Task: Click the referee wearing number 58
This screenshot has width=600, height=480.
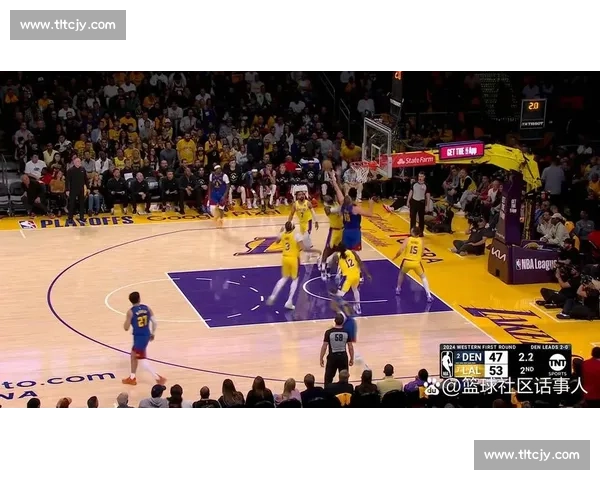Action: [x=337, y=346]
